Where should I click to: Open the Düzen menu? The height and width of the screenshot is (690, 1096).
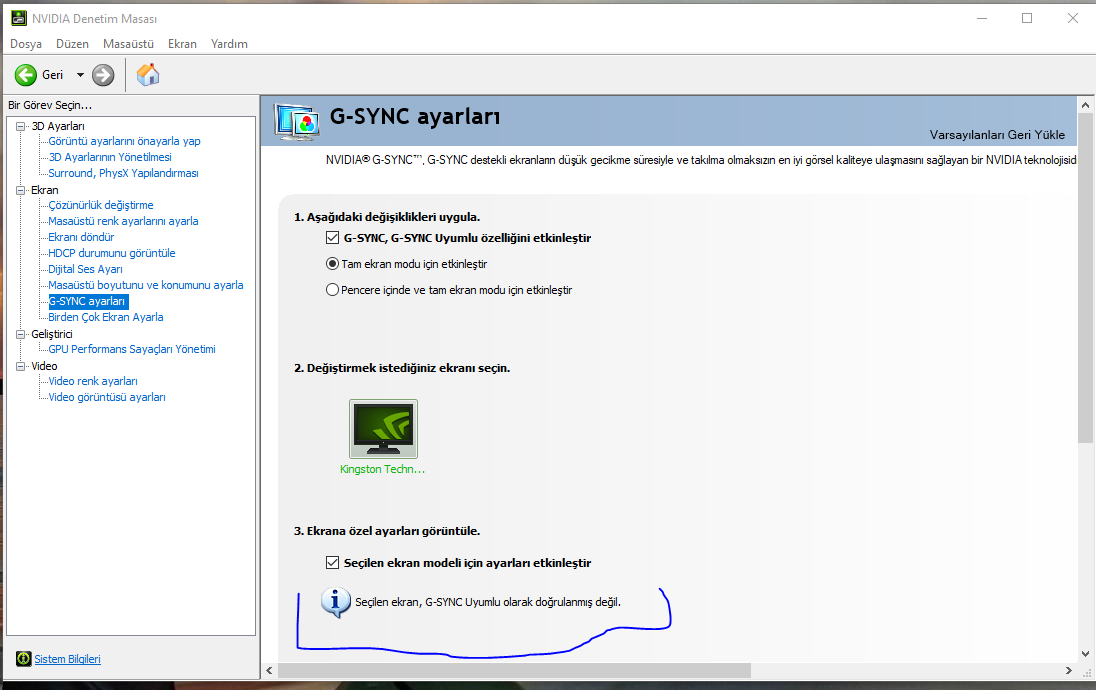72,43
